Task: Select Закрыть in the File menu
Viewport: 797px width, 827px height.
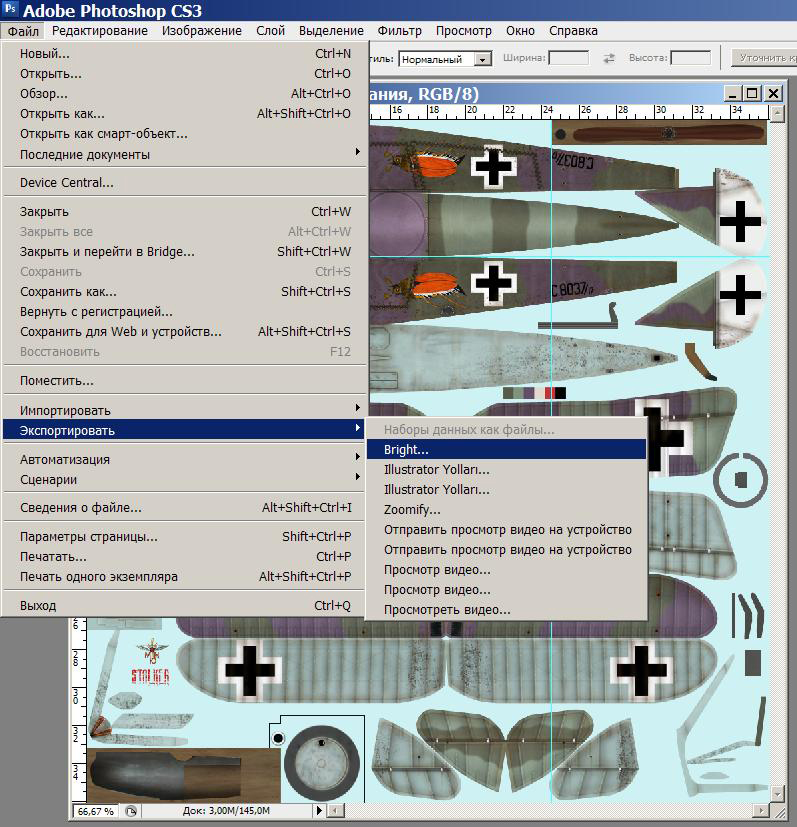Action: point(185,212)
